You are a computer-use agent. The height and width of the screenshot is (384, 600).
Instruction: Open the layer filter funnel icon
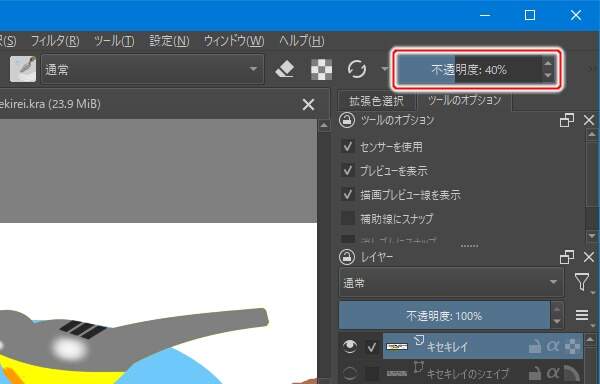(582, 282)
